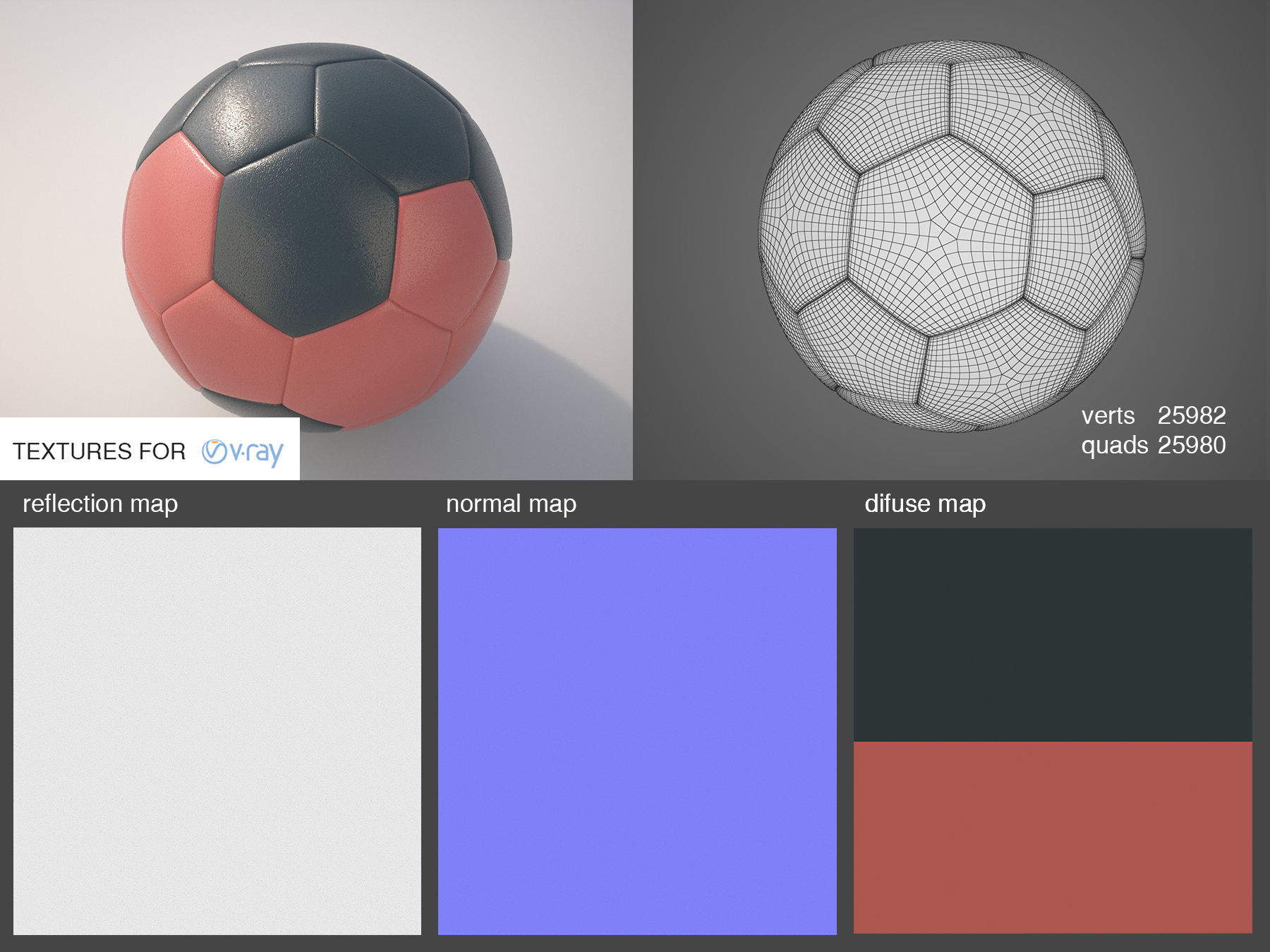Select the red area of the difuse map

tap(1053, 837)
